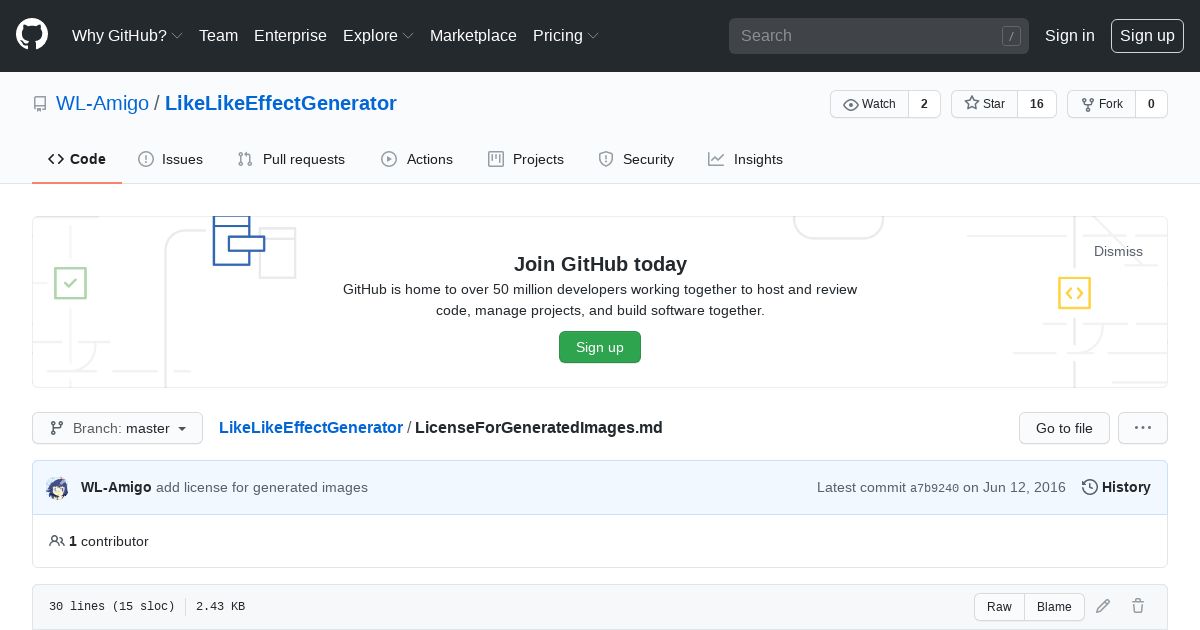This screenshot has width=1200, height=630.
Task: Star the LikeLikeEffectGenerator repository
Action: [984, 104]
